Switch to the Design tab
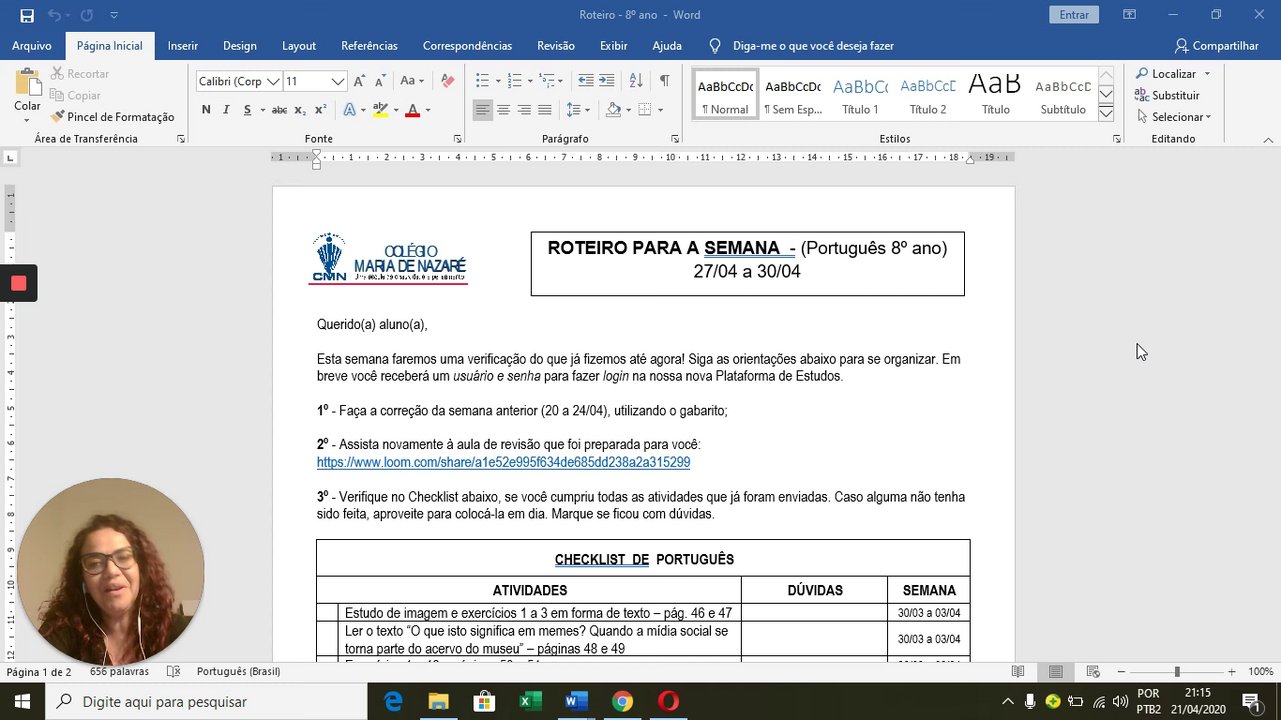This screenshot has width=1281, height=720. tap(240, 46)
